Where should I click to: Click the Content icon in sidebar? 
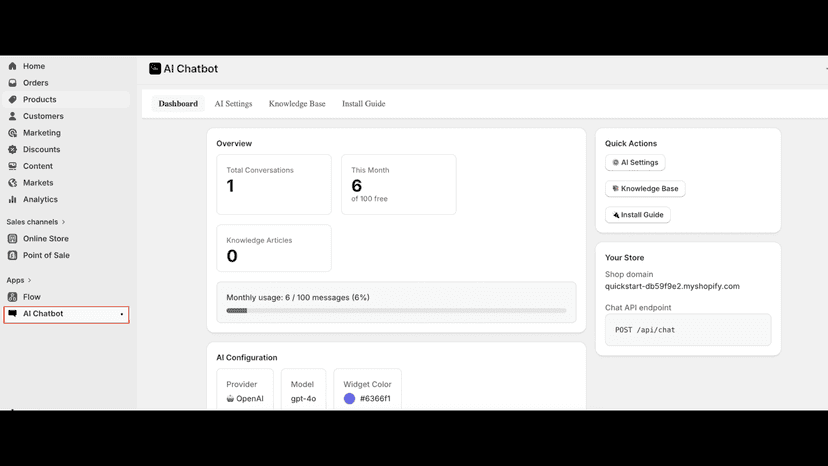[13, 166]
